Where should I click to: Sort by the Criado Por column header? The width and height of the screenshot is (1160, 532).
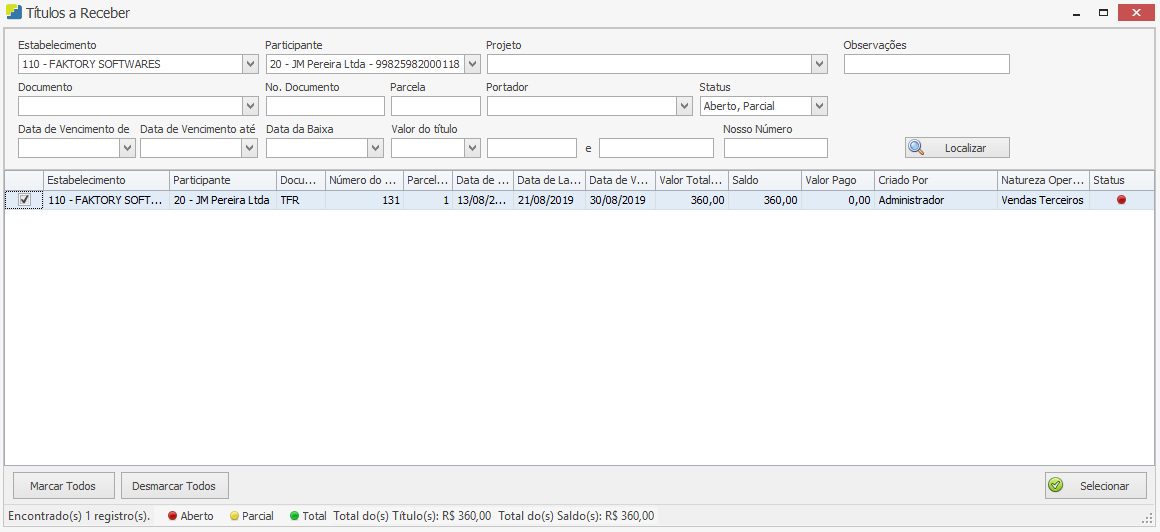pos(935,180)
